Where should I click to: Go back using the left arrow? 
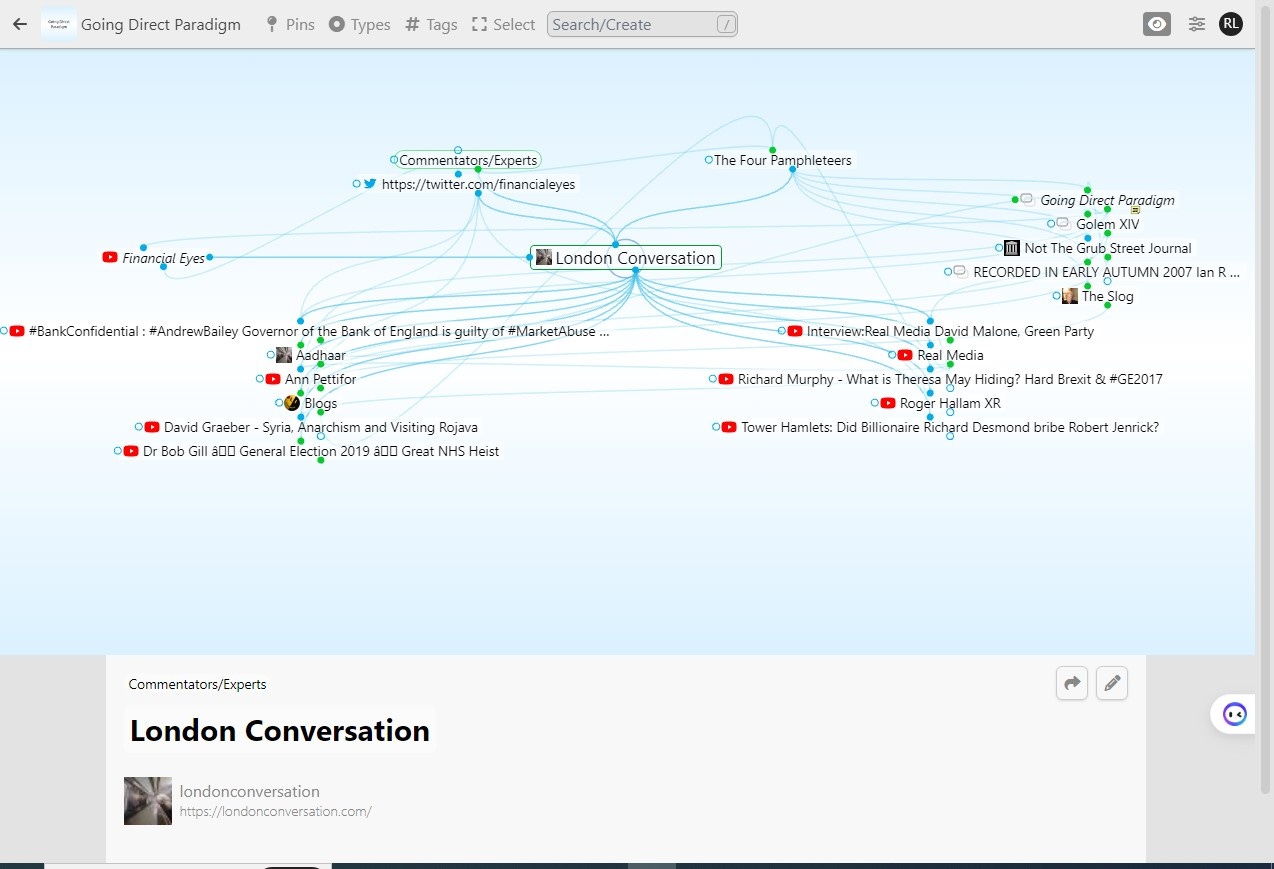point(19,24)
